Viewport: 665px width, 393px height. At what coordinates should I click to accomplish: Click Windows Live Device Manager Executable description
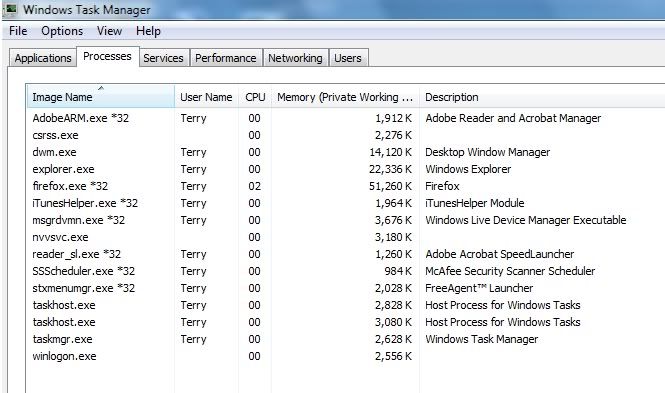point(526,220)
